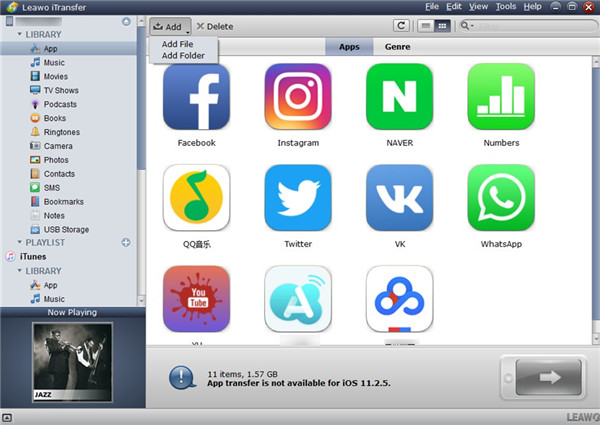This screenshot has width=600, height=425.
Task: Select the Instagram app icon
Action: (298, 96)
